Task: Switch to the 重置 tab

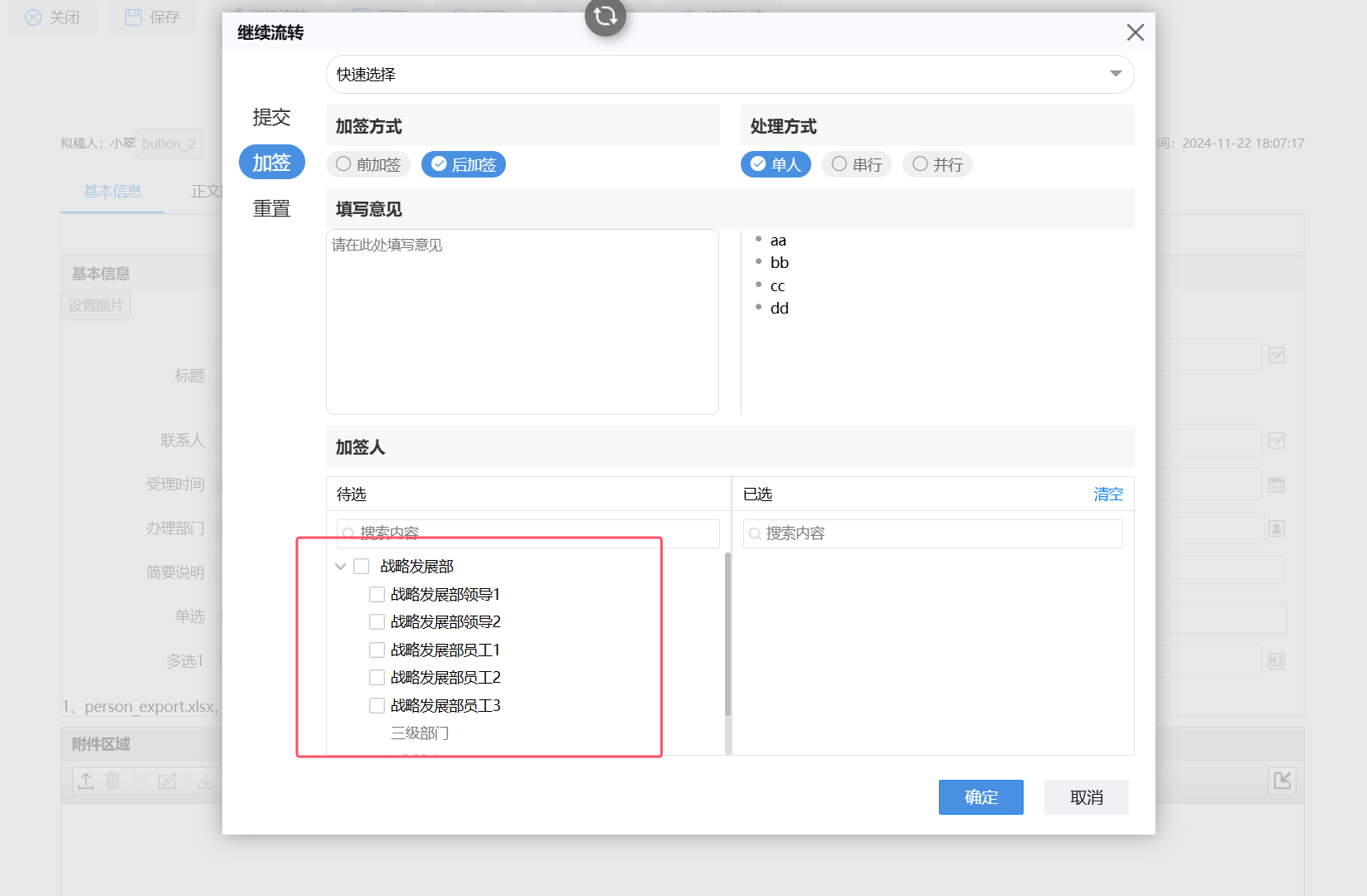Action: [272, 209]
